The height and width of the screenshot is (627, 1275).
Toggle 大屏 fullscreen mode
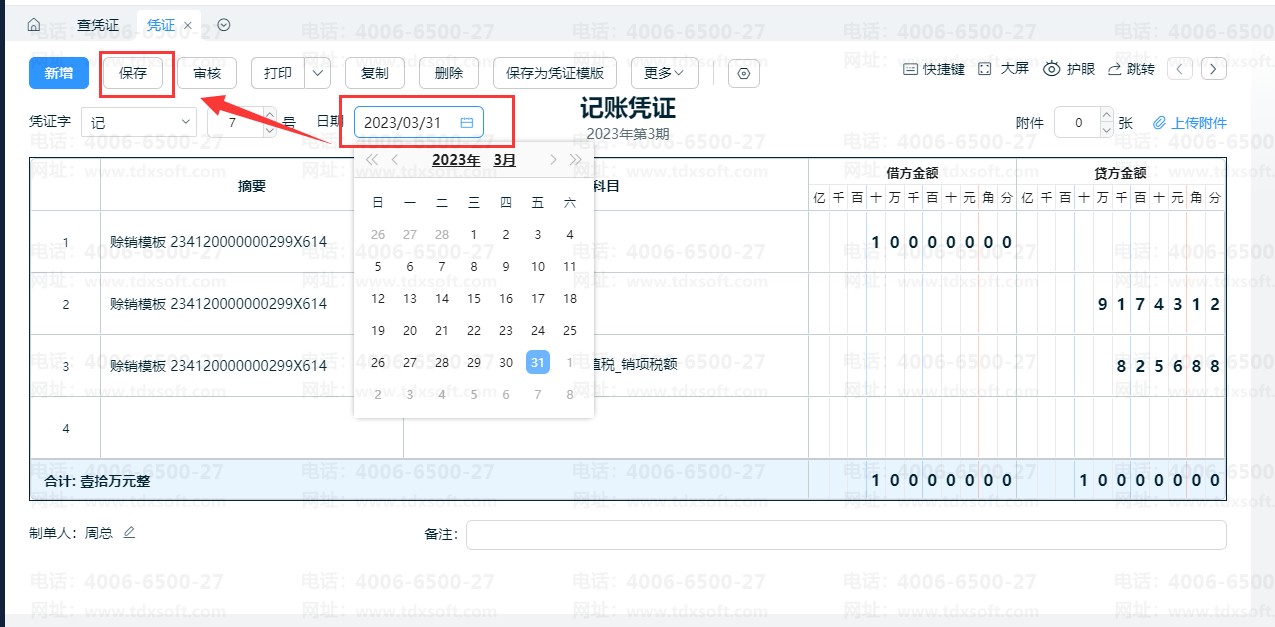(1003, 69)
